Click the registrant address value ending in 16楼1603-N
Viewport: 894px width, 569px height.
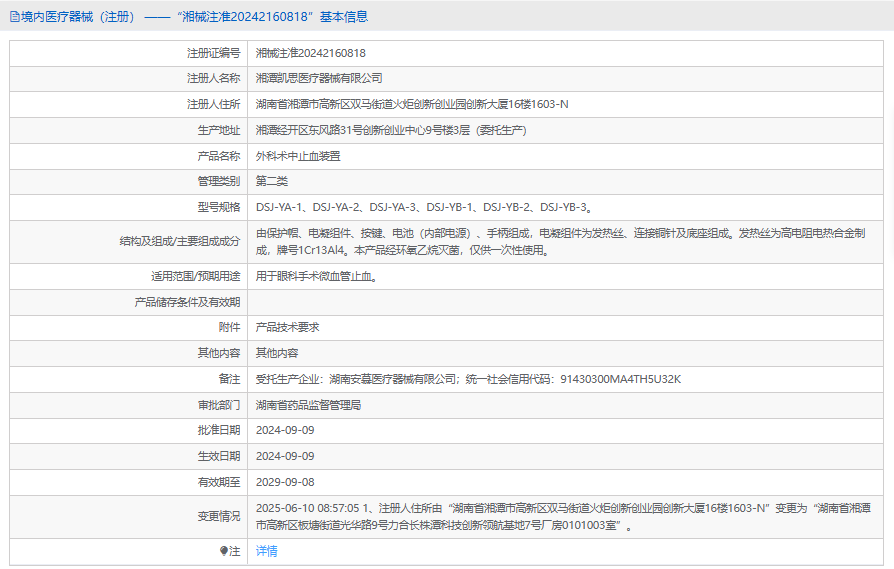(x=412, y=104)
